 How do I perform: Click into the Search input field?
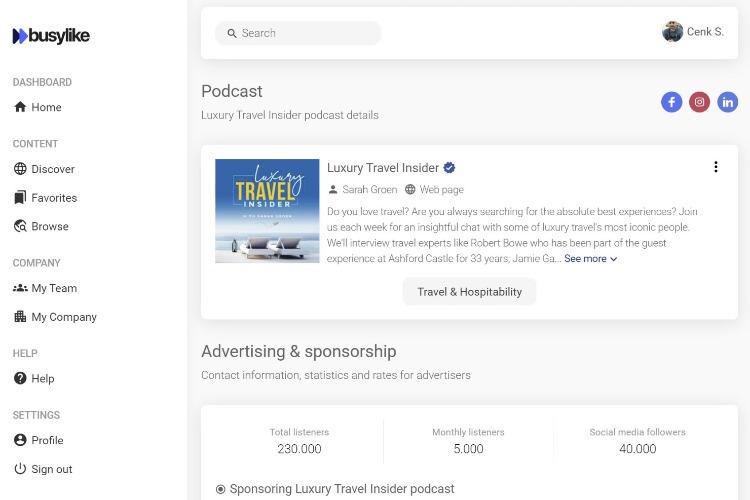coord(298,33)
